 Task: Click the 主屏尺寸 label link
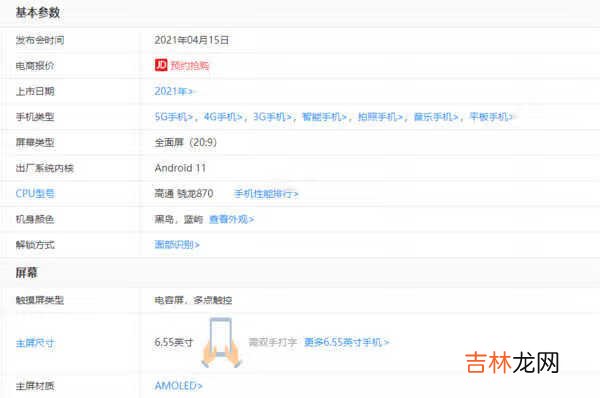point(35,343)
